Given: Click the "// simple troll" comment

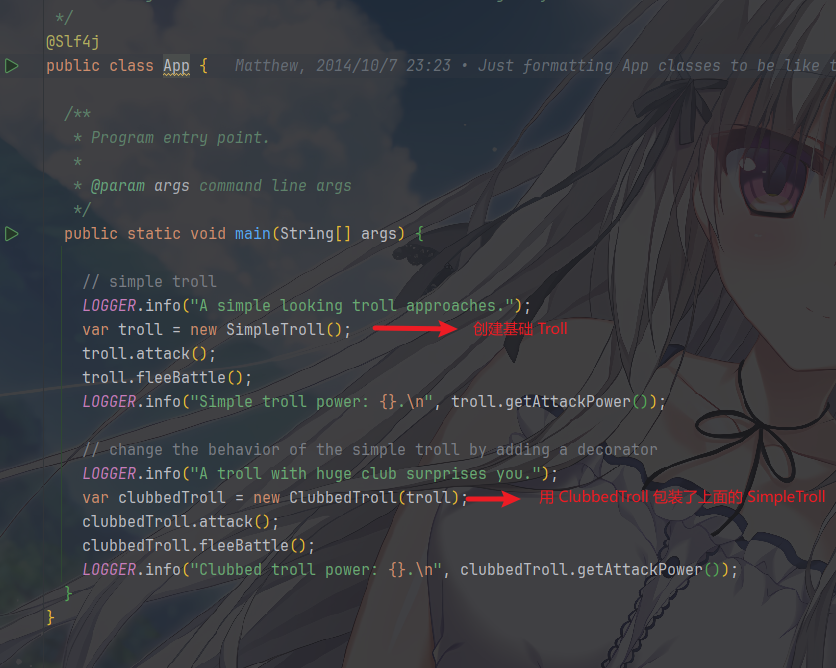Looking at the screenshot, I should tap(149, 281).
